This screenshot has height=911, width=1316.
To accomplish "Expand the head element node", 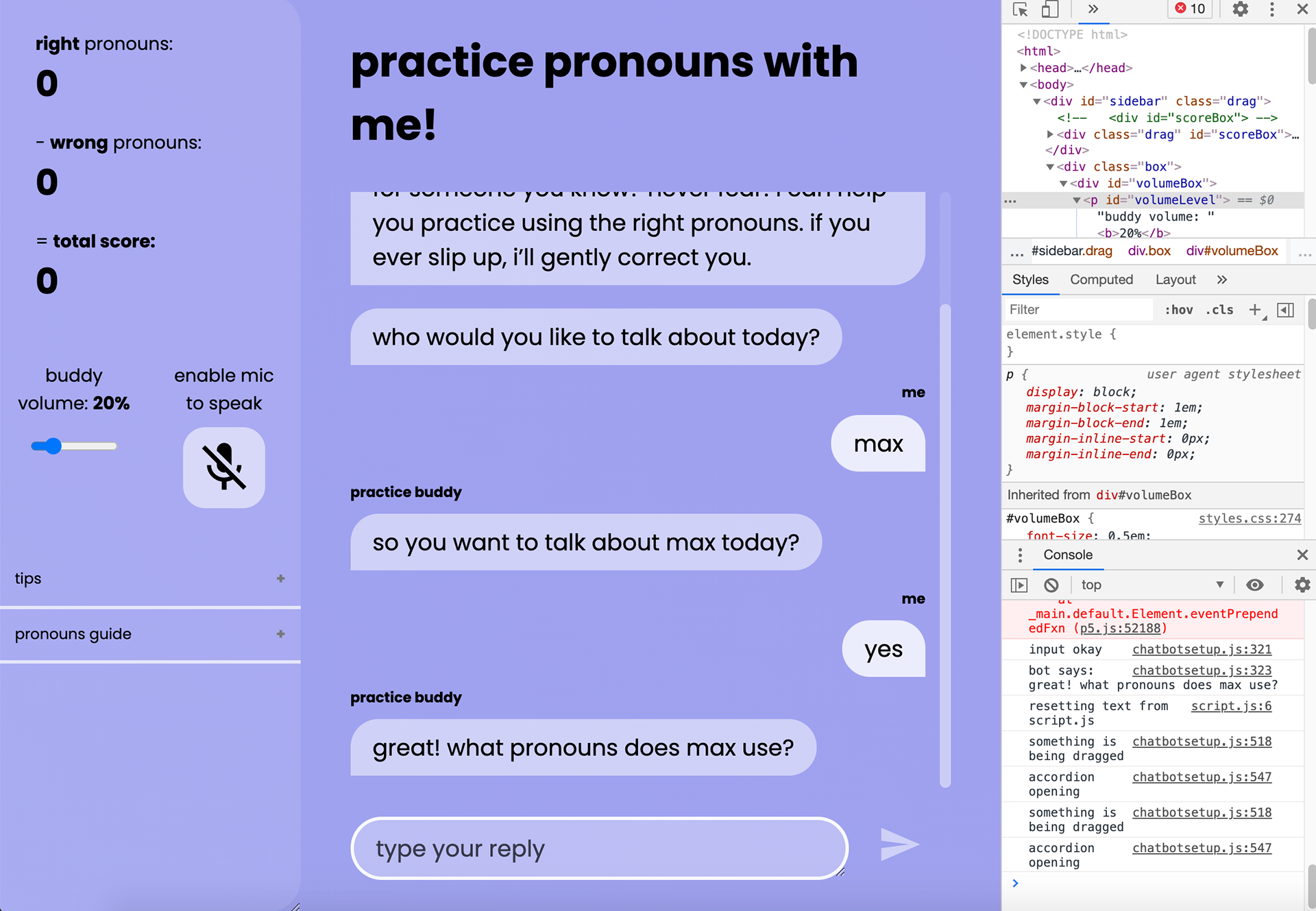I will [1023, 68].
